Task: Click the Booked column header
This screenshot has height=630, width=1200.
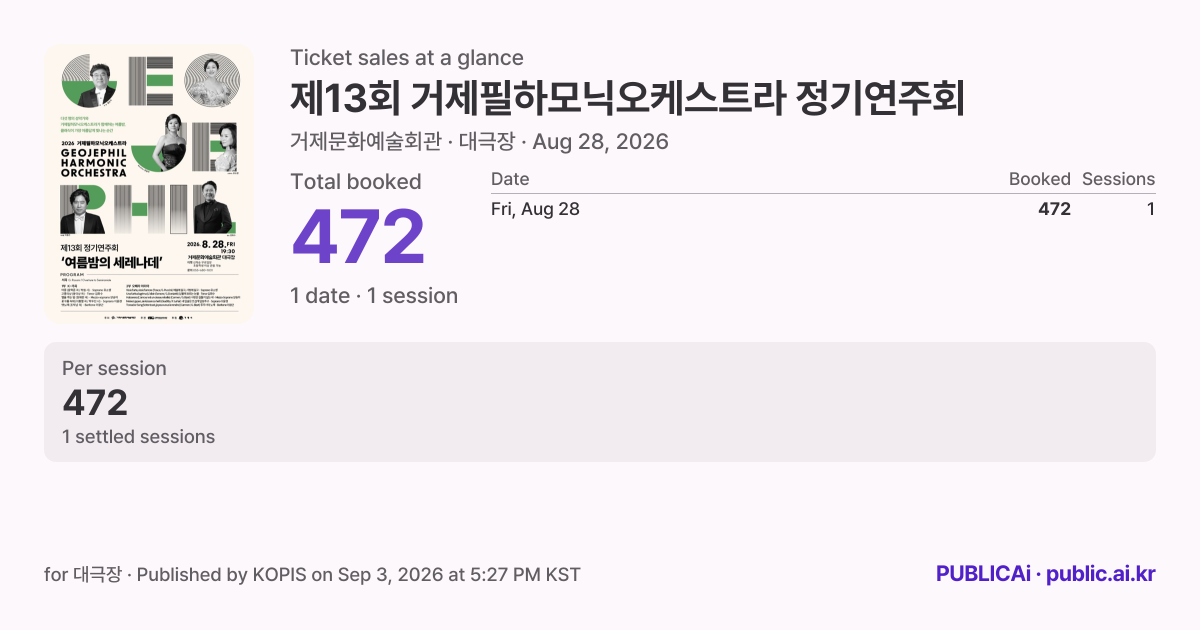Action: click(x=1039, y=179)
